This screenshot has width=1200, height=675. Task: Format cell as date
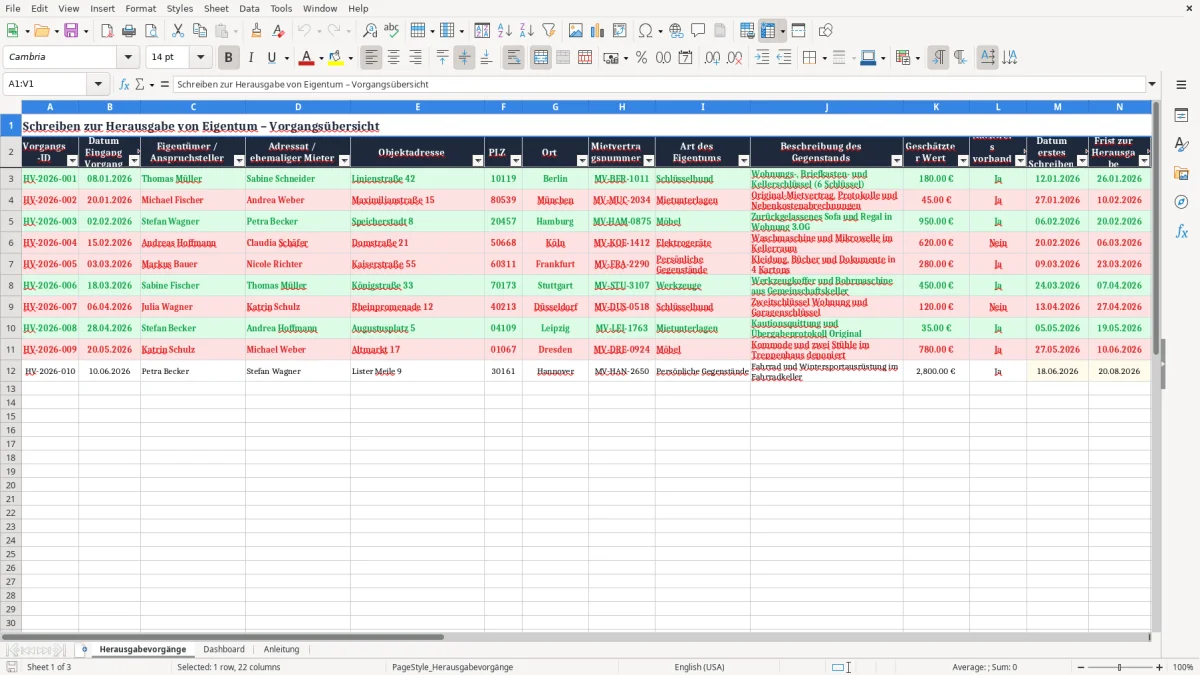(685, 58)
